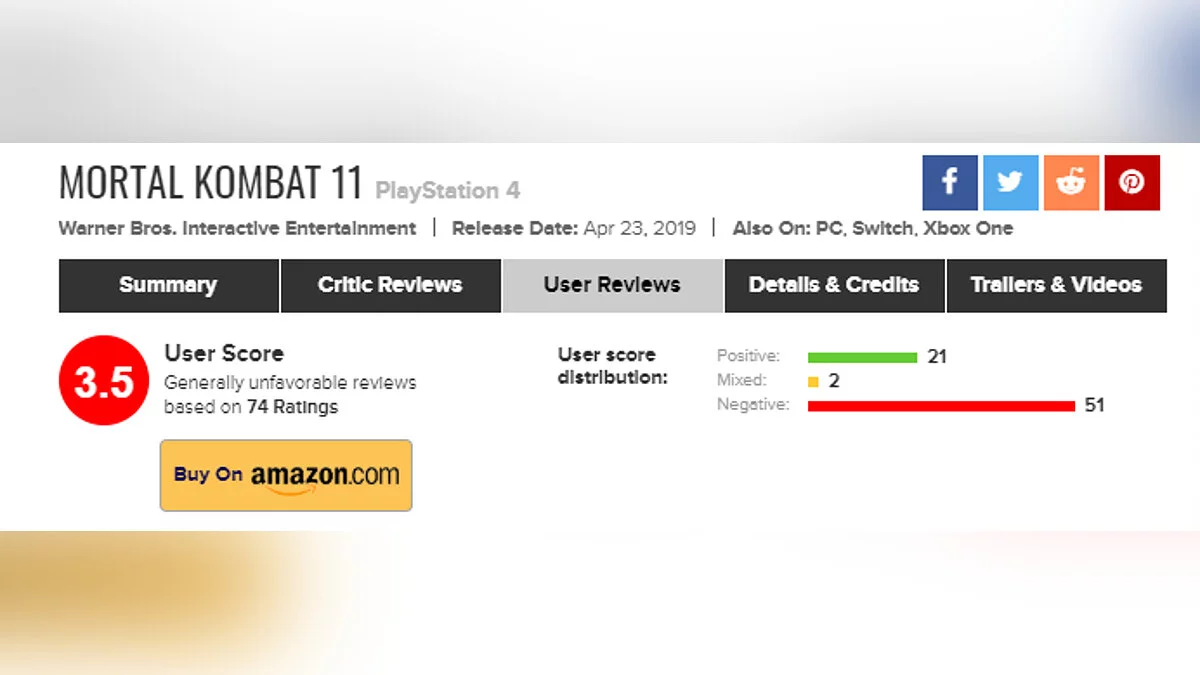Open Details & Credits tab
Screen dimensions: 1200x675
(834, 285)
